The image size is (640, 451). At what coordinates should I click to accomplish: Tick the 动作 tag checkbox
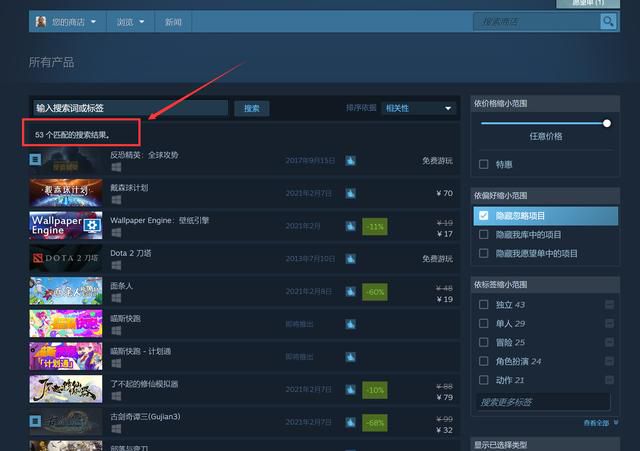484,380
